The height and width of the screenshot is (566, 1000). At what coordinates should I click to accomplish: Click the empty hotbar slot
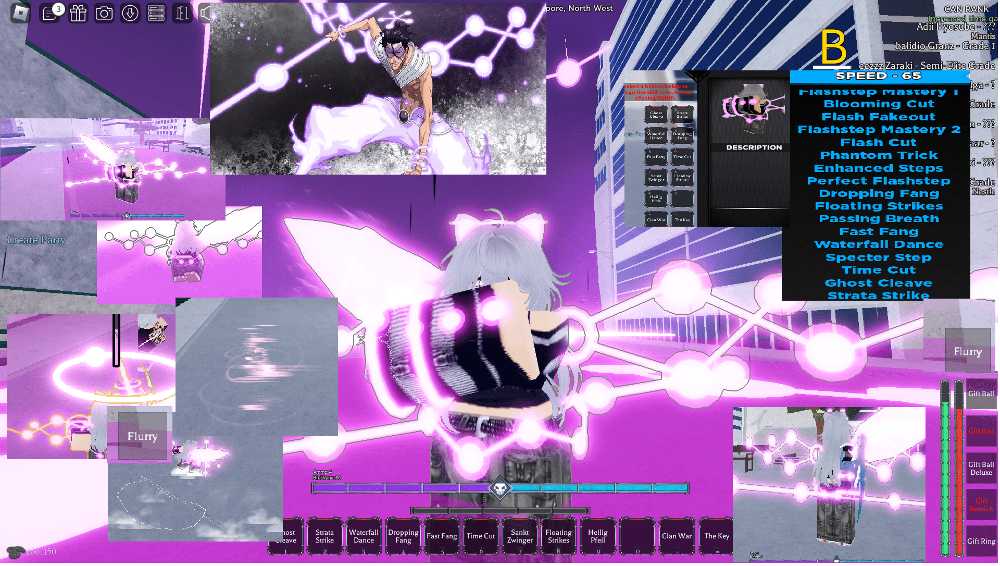(637, 536)
